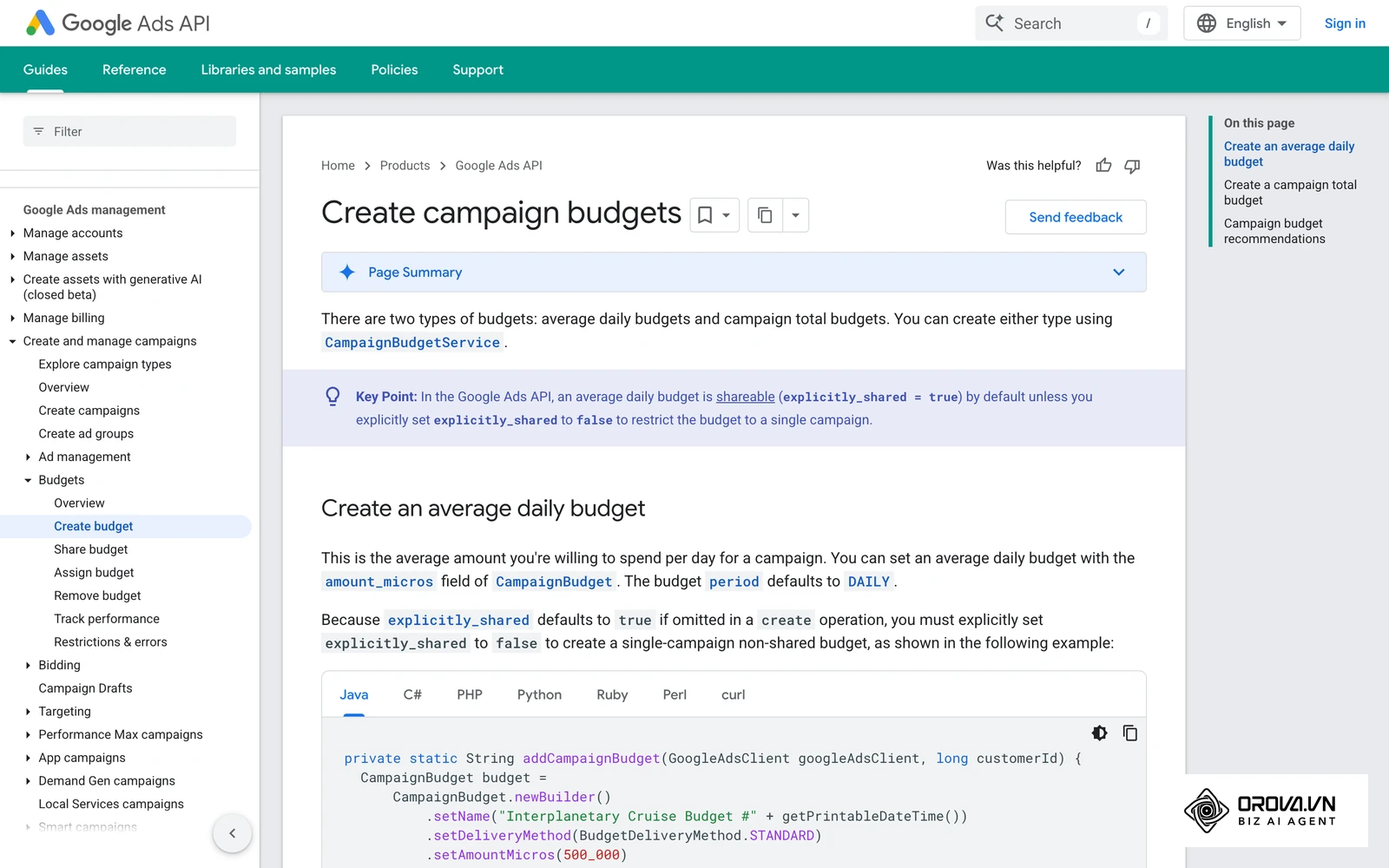1389x868 pixels.
Task: Switch to the C# code tab
Action: click(412, 694)
